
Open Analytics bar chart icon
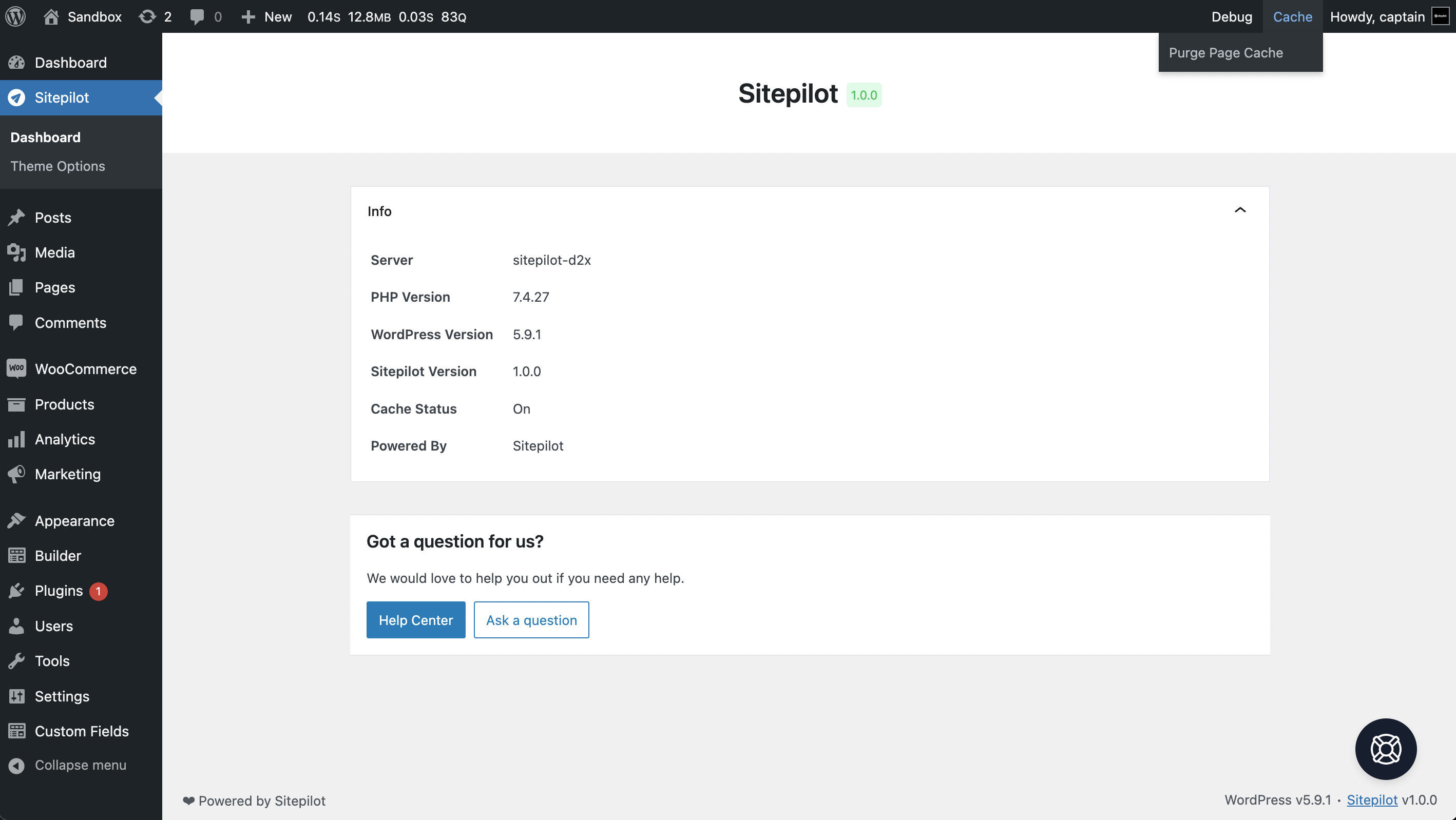[16, 439]
